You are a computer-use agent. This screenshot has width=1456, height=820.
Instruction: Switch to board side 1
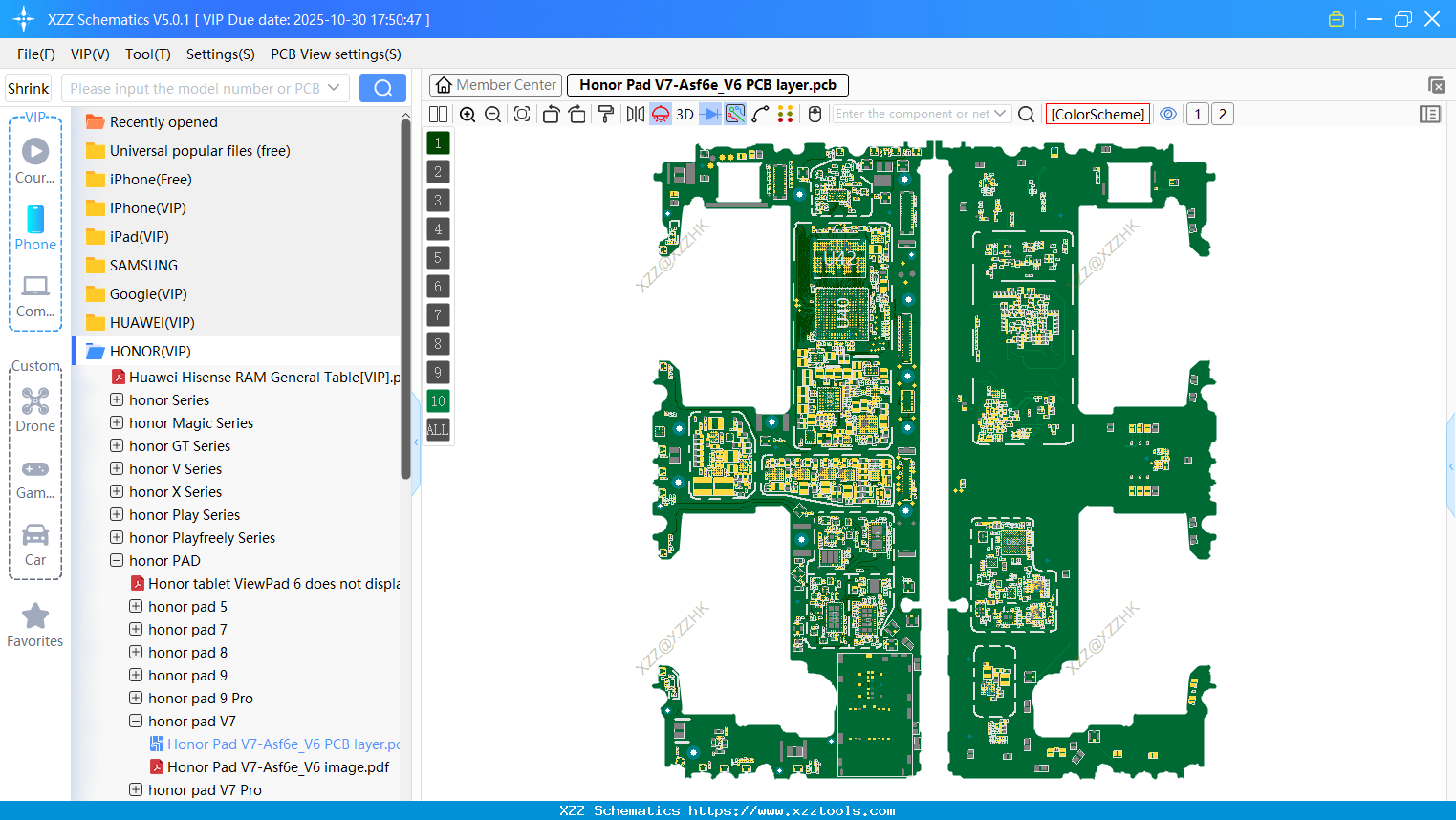point(1197,114)
